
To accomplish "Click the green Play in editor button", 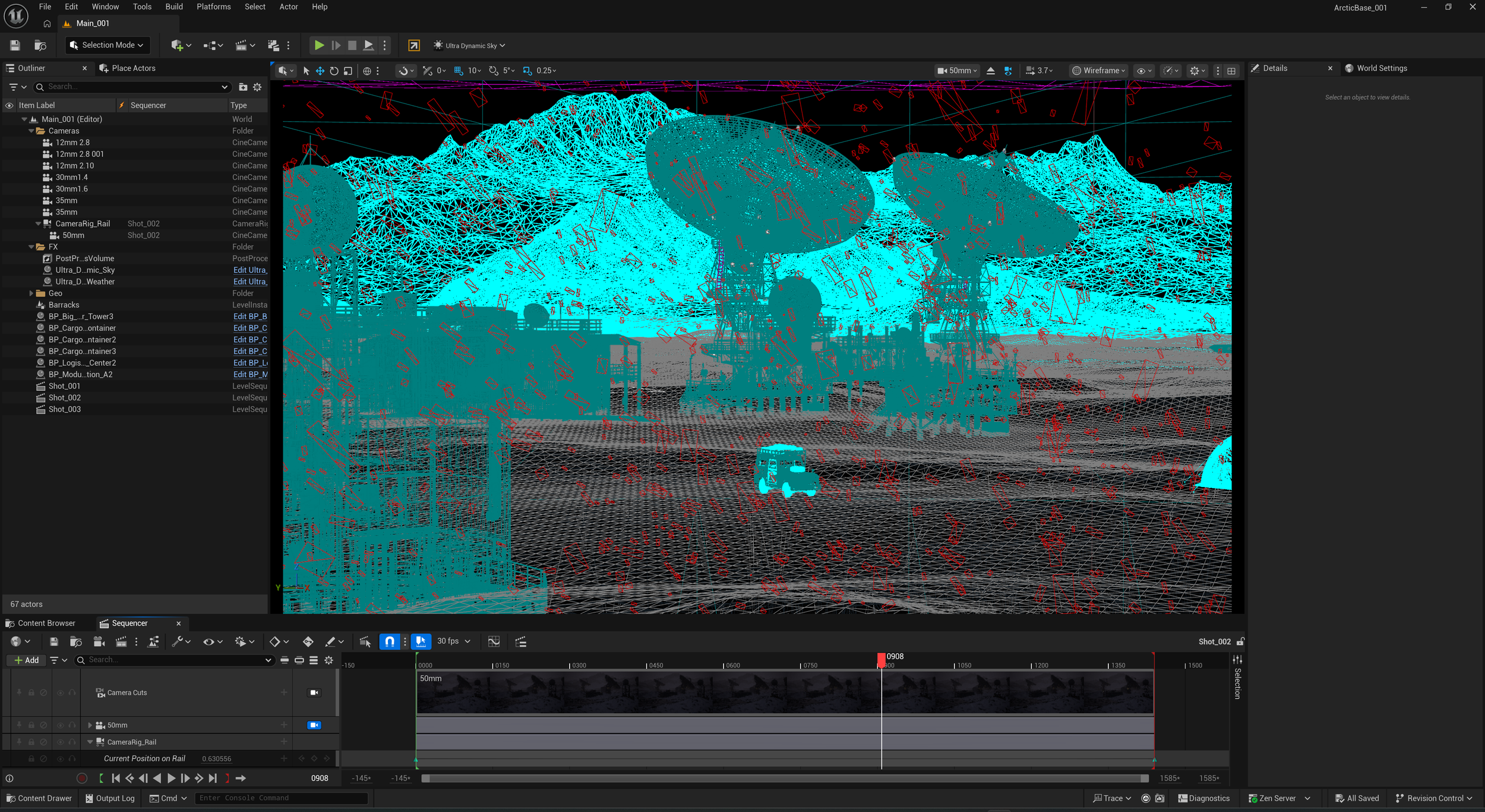I will (x=319, y=45).
